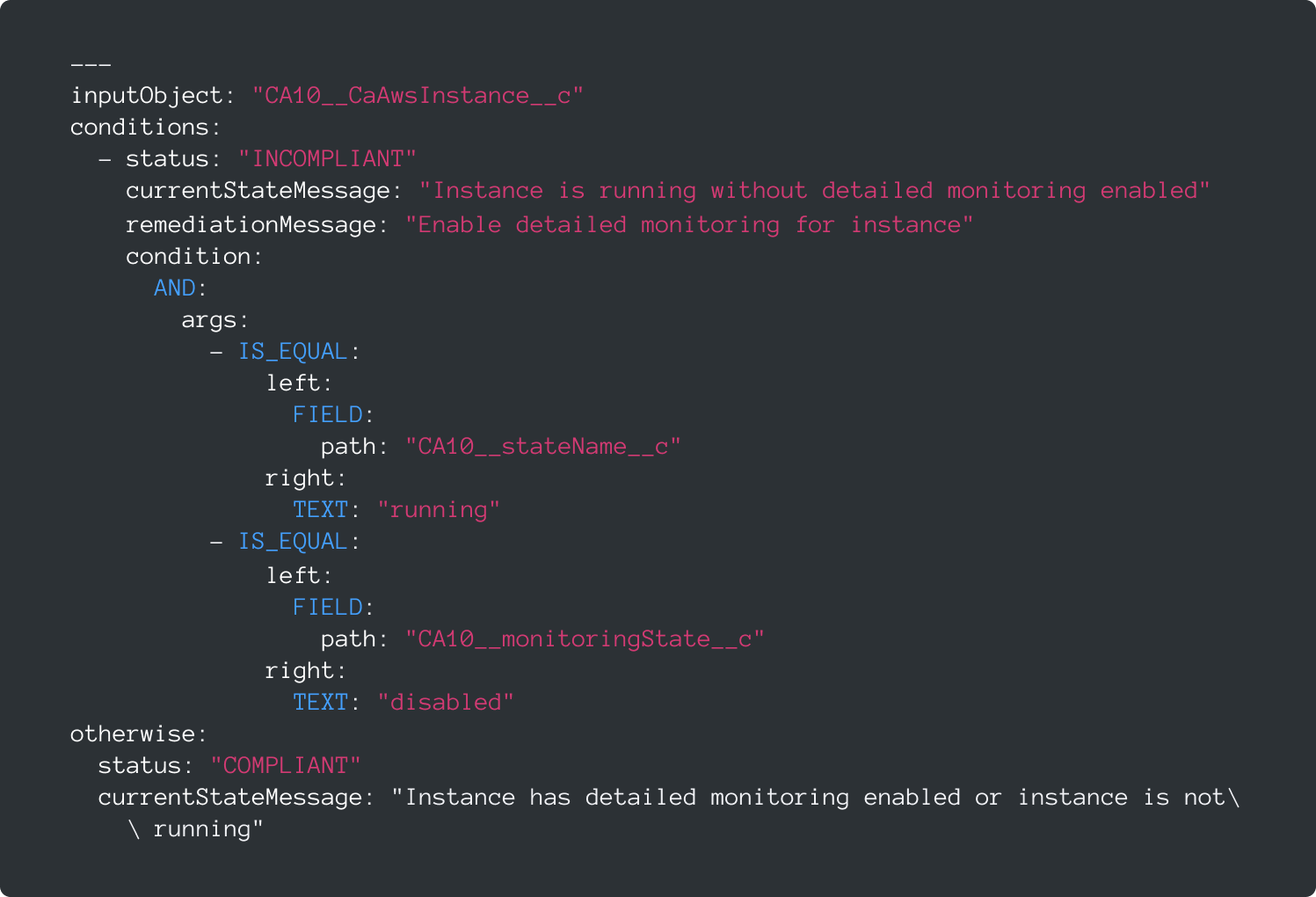Click the first IS_EQUAL keyword

(293, 352)
